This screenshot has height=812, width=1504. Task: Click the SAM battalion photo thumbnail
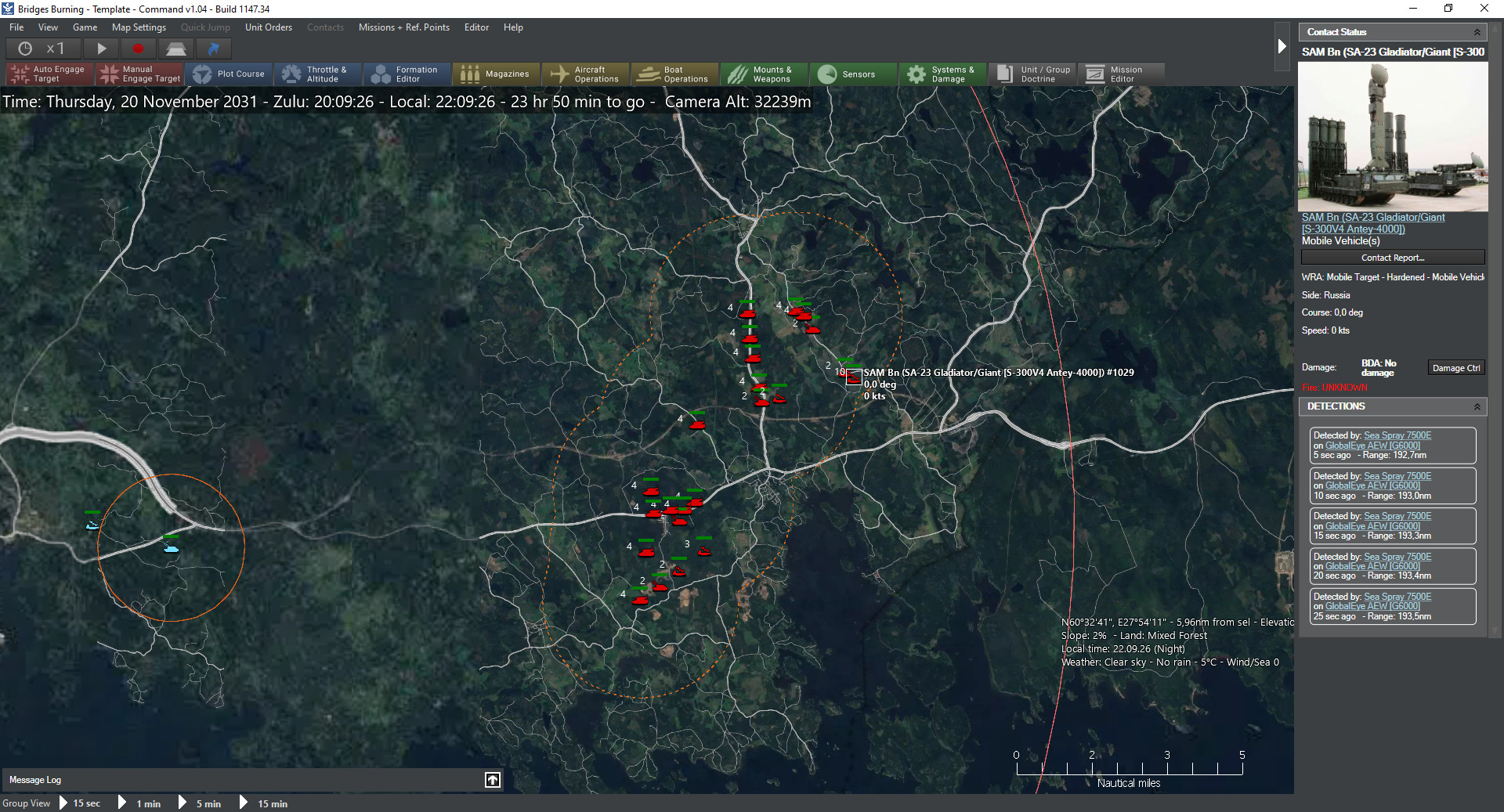click(x=1393, y=137)
